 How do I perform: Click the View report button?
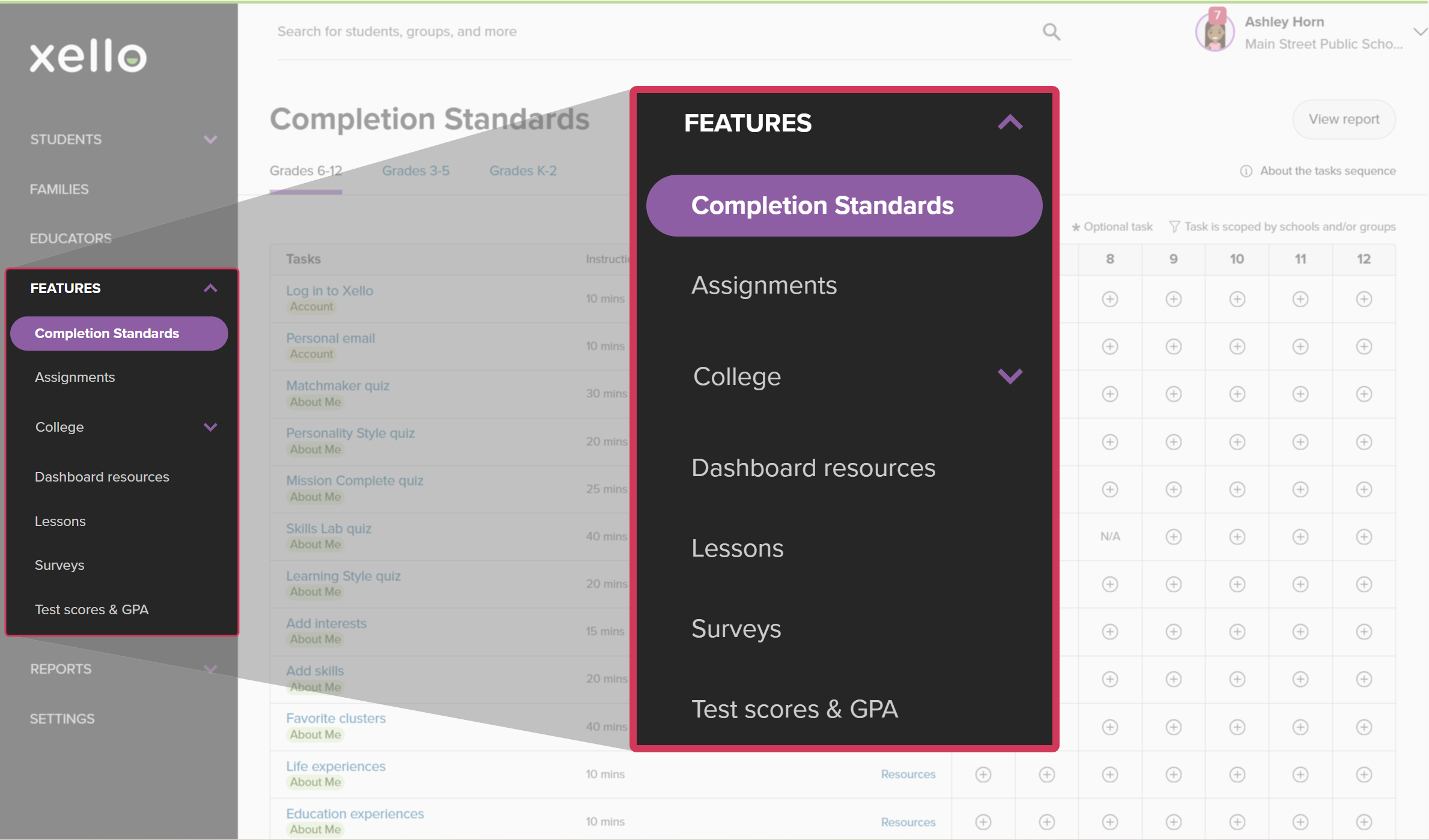click(1344, 119)
